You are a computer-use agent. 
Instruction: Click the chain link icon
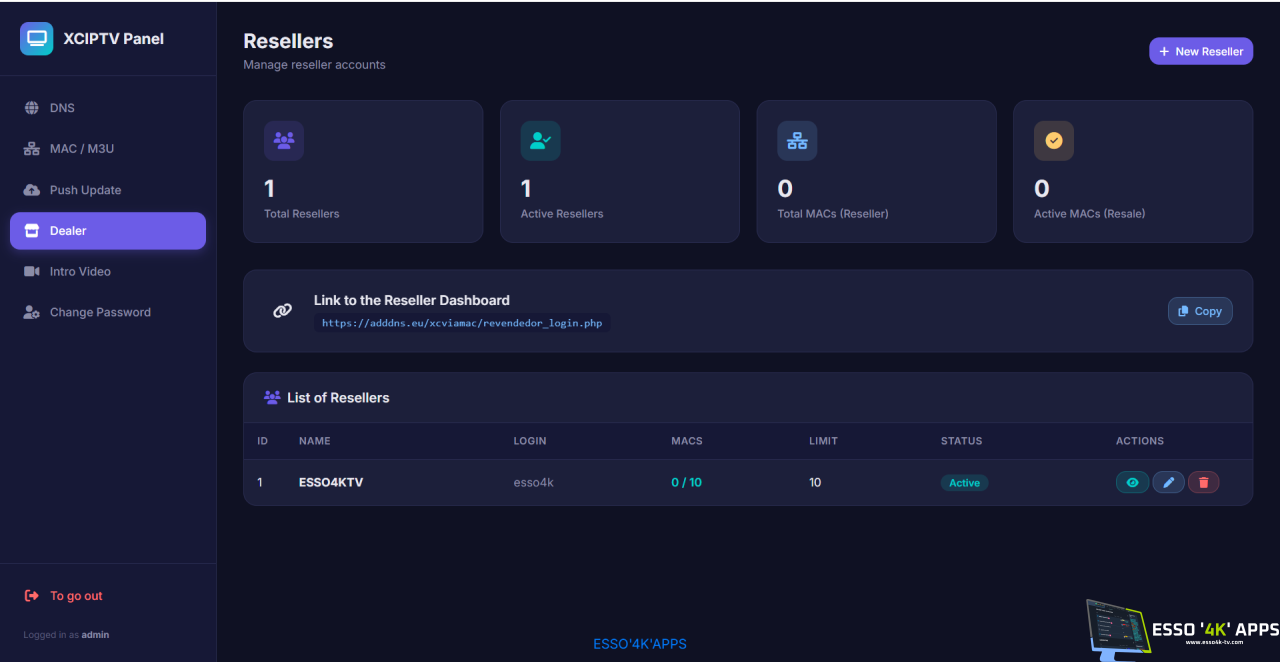(283, 311)
